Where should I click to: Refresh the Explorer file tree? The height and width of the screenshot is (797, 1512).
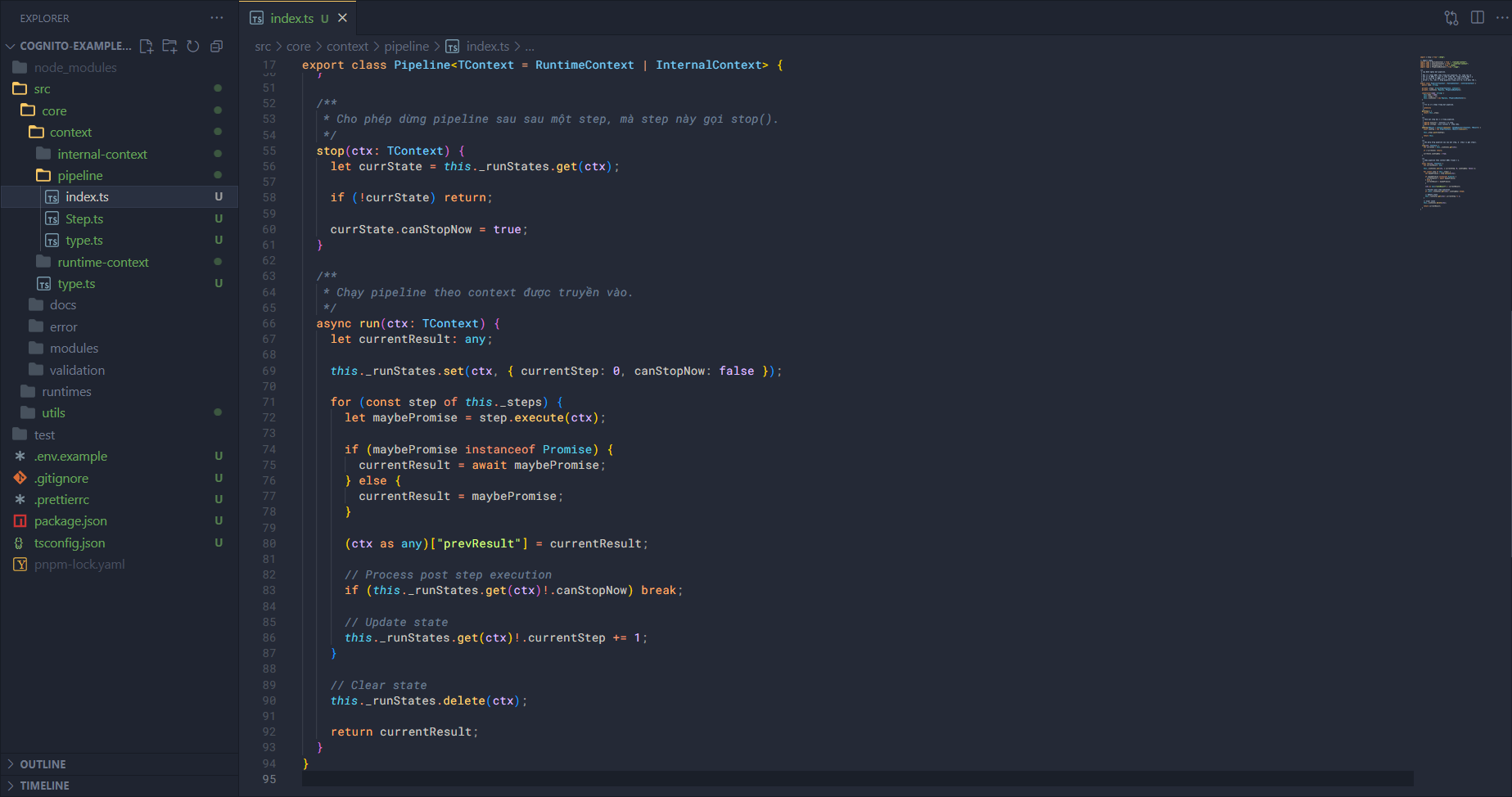click(x=193, y=47)
